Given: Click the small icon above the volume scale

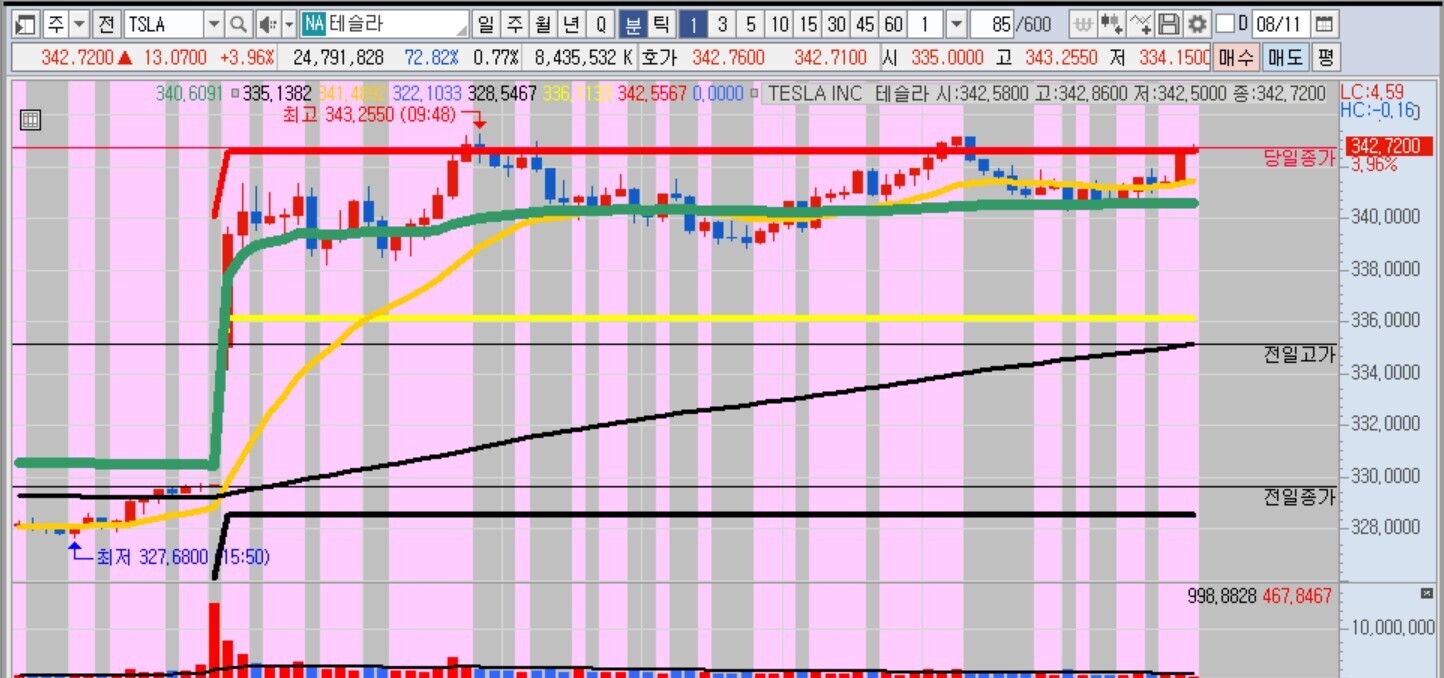Looking at the screenshot, I should pos(1427,595).
